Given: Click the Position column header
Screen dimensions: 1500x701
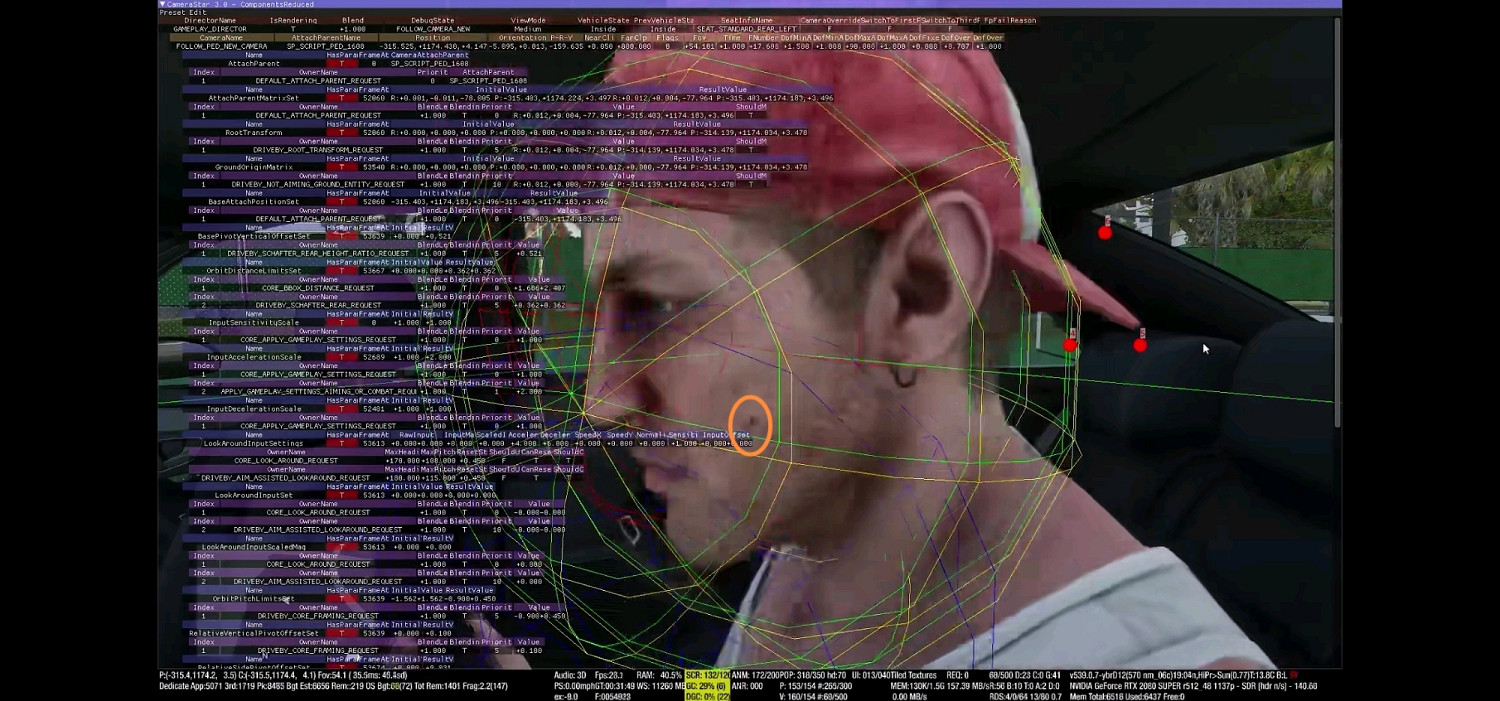Looking at the screenshot, I should tap(432, 37).
